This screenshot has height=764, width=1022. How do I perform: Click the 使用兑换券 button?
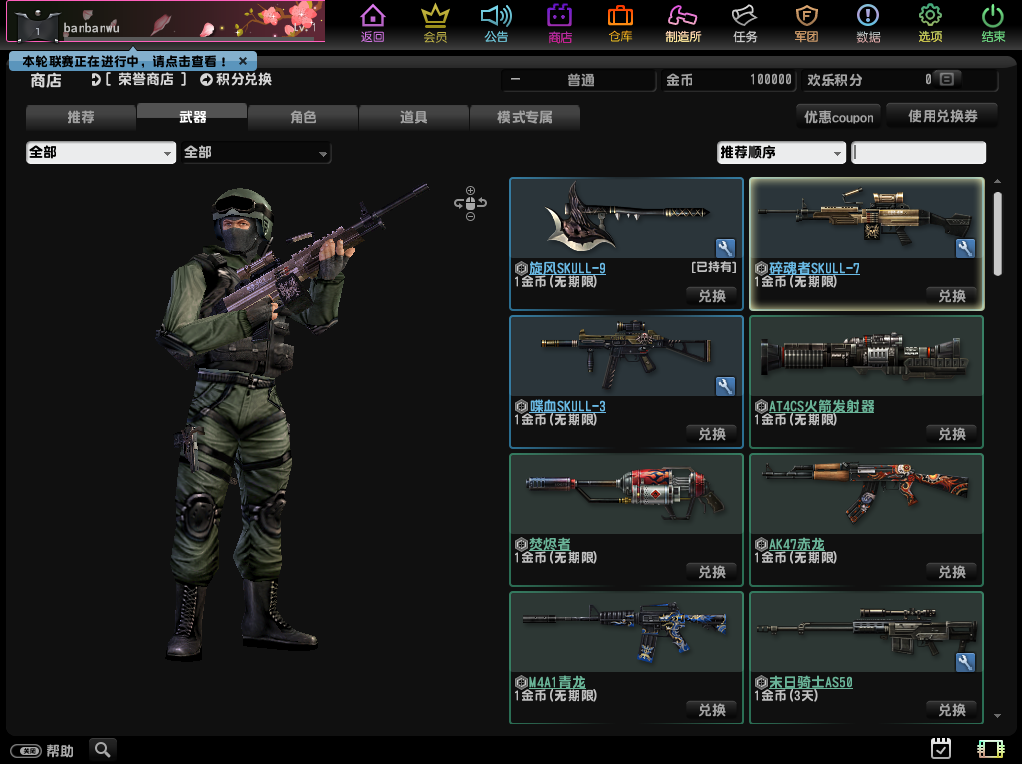point(942,116)
